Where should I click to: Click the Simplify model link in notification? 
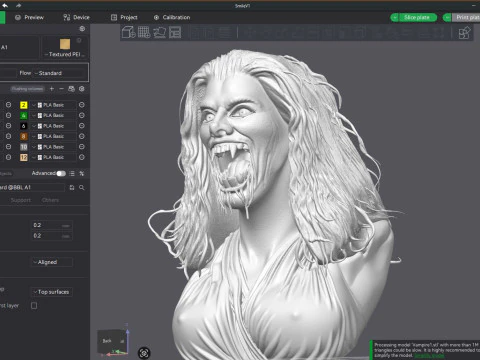click(429, 356)
